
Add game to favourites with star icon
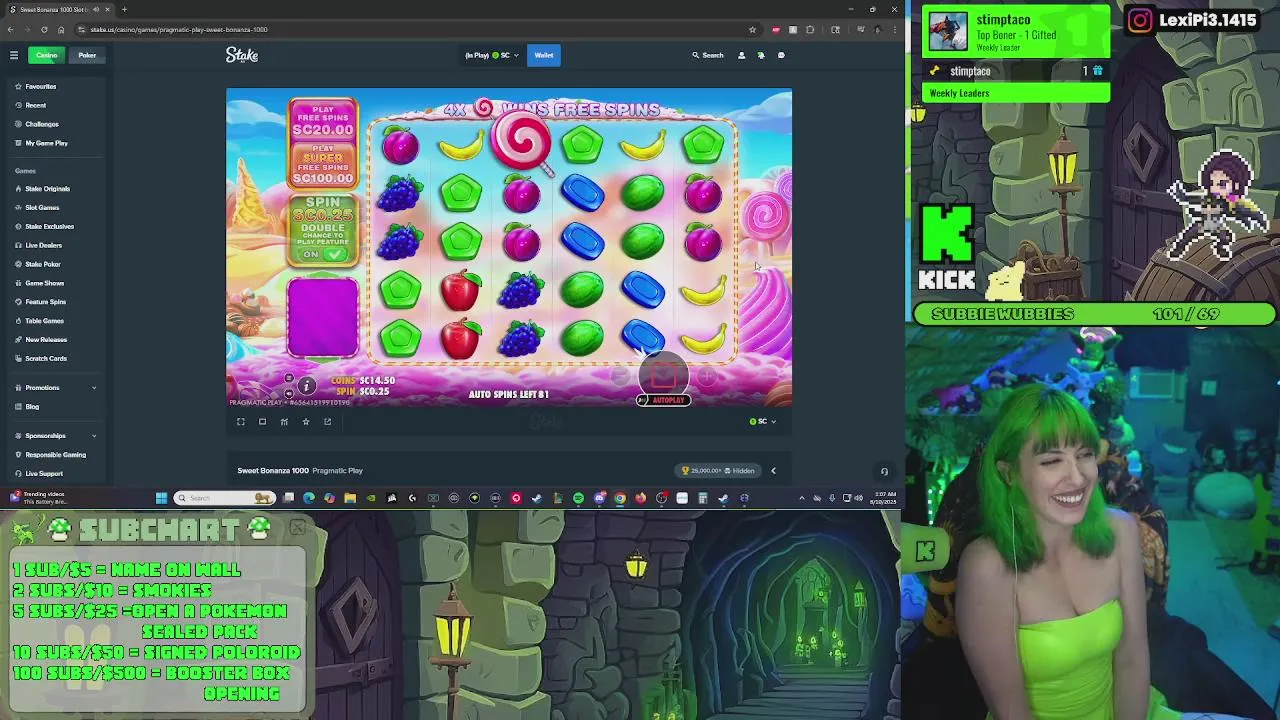[x=306, y=421]
